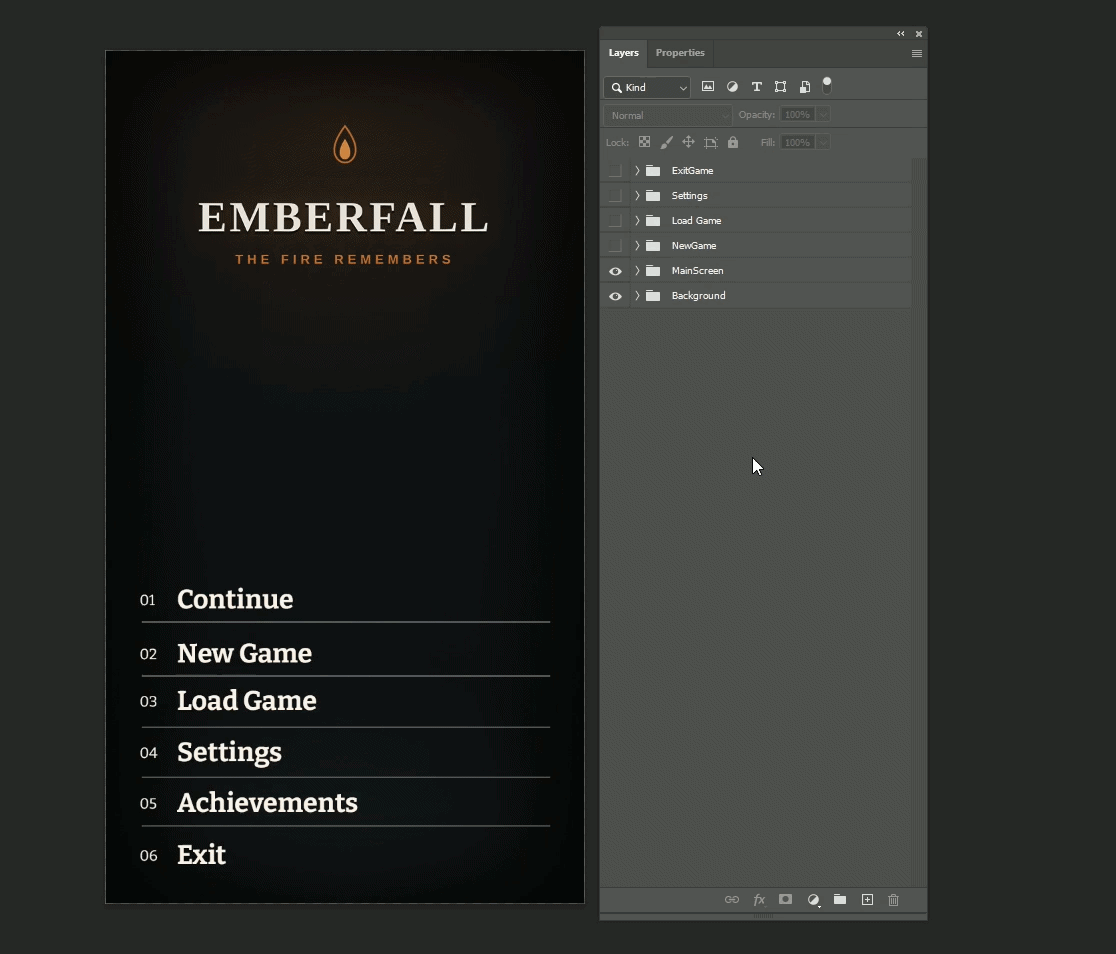Prevent artboard auto-nesting lock icon
The width and height of the screenshot is (1116, 954).
(710, 142)
